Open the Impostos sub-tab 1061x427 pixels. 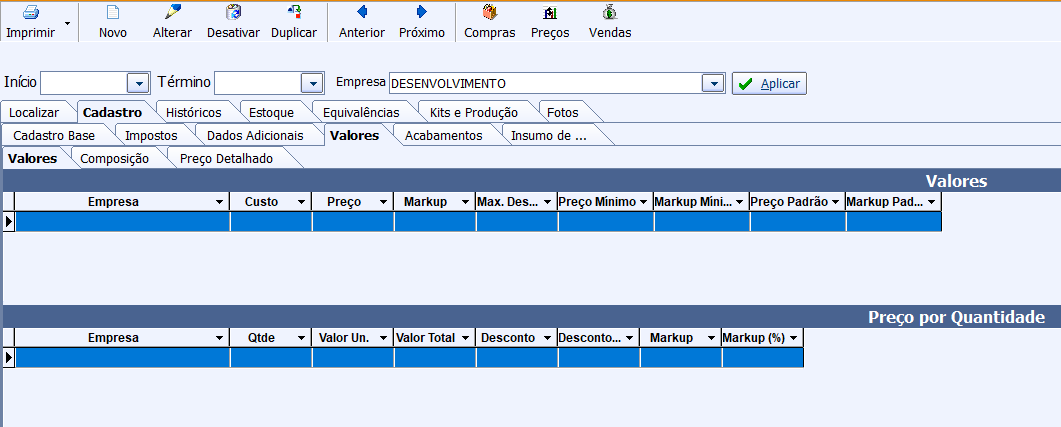[151, 135]
